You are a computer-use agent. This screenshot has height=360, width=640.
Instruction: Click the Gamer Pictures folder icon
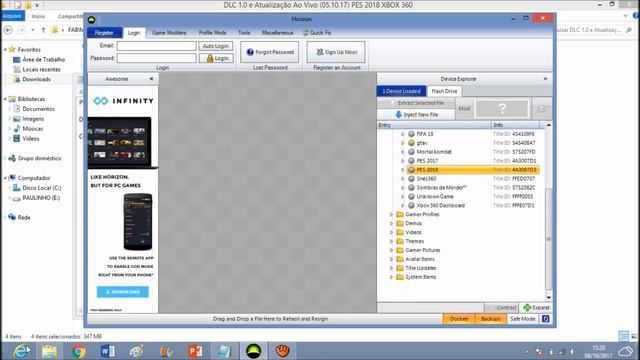coord(400,250)
